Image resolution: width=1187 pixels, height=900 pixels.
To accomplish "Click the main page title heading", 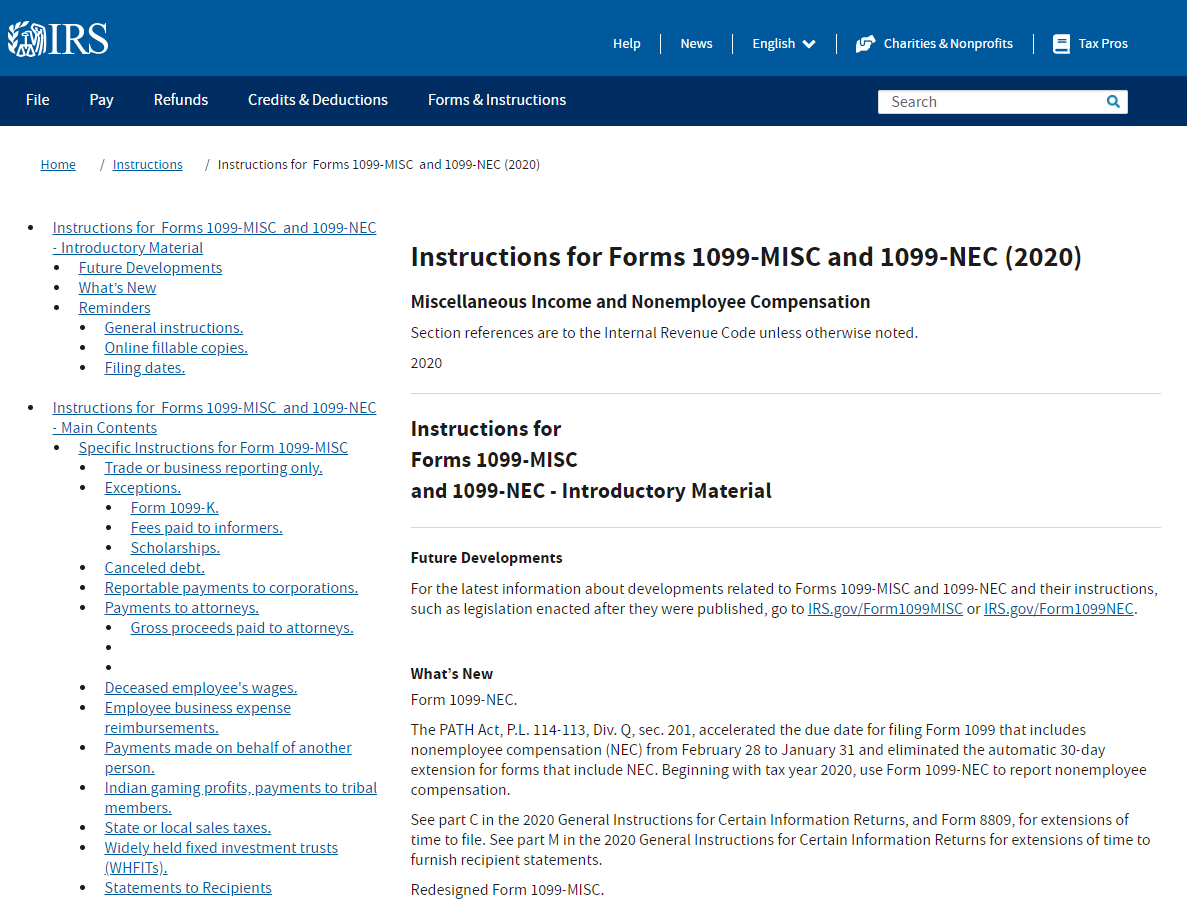I will click(746, 257).
